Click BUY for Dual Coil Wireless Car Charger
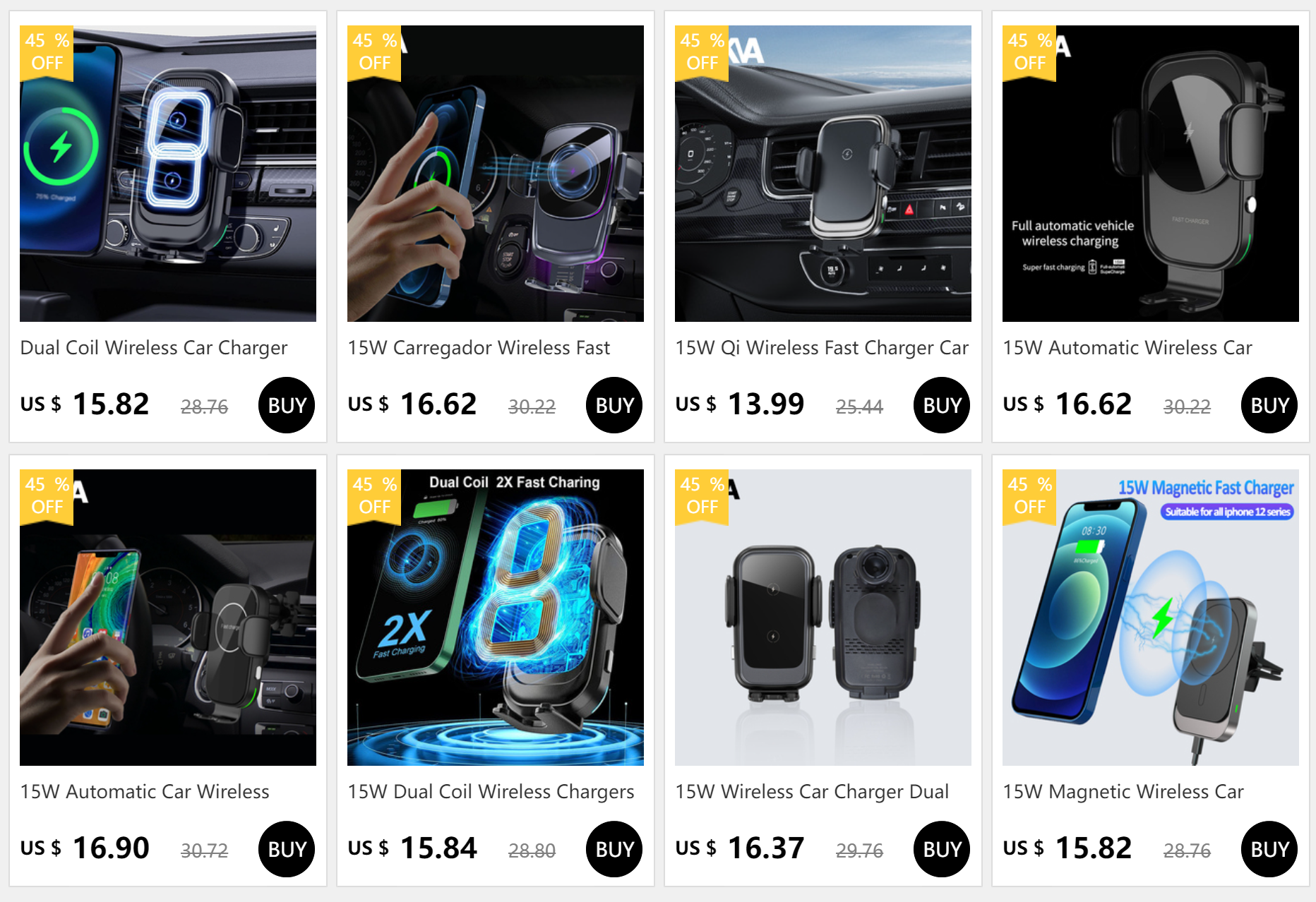This screenshot has width=1316, height=902. [287, 405]
